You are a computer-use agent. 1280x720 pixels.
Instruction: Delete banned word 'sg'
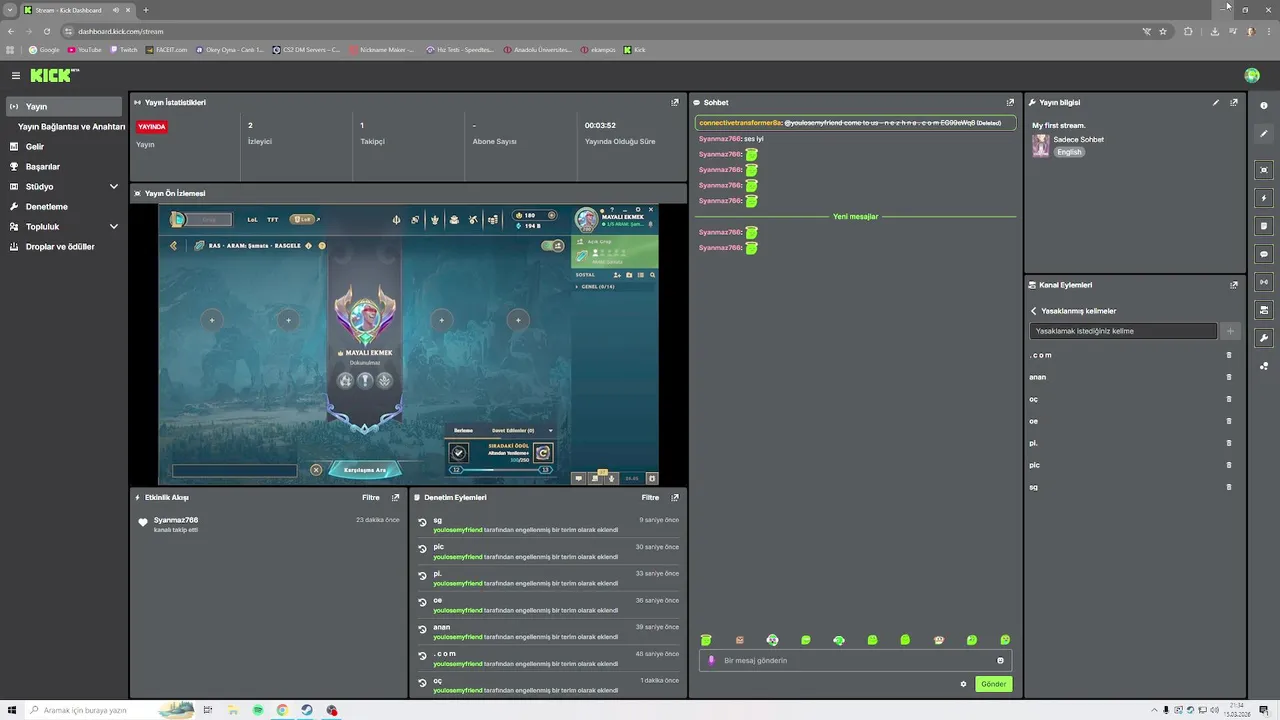[1229, 487]
